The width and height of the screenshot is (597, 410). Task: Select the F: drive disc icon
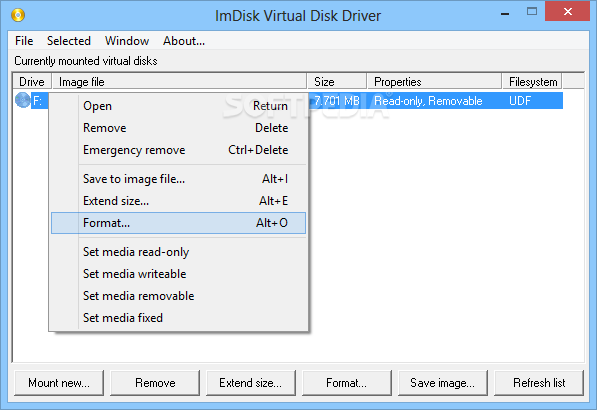pos(23,100)
